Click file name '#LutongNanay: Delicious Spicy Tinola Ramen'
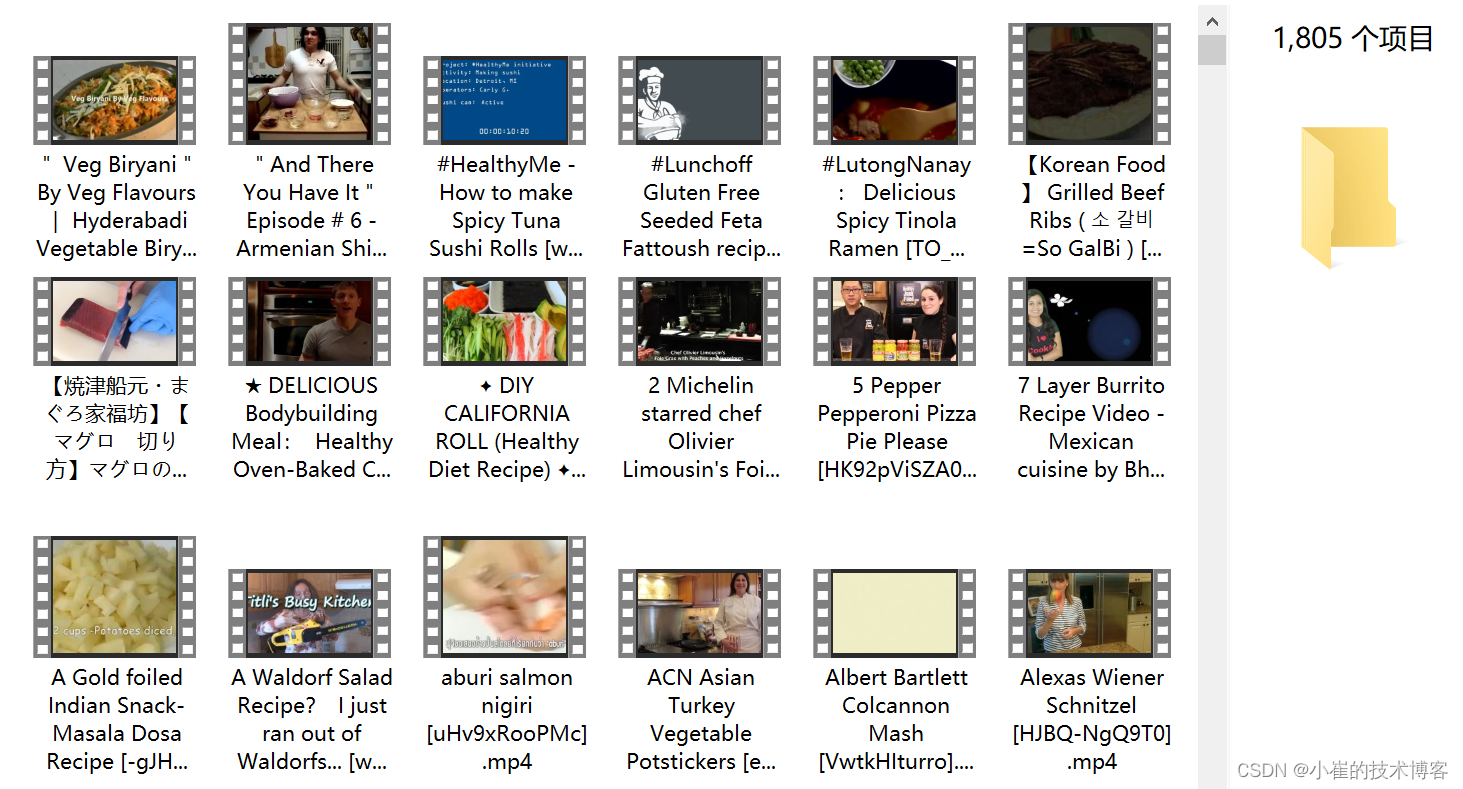Image resolution: width=1463 pixels, height=789 pixels. tap(896, 207)
